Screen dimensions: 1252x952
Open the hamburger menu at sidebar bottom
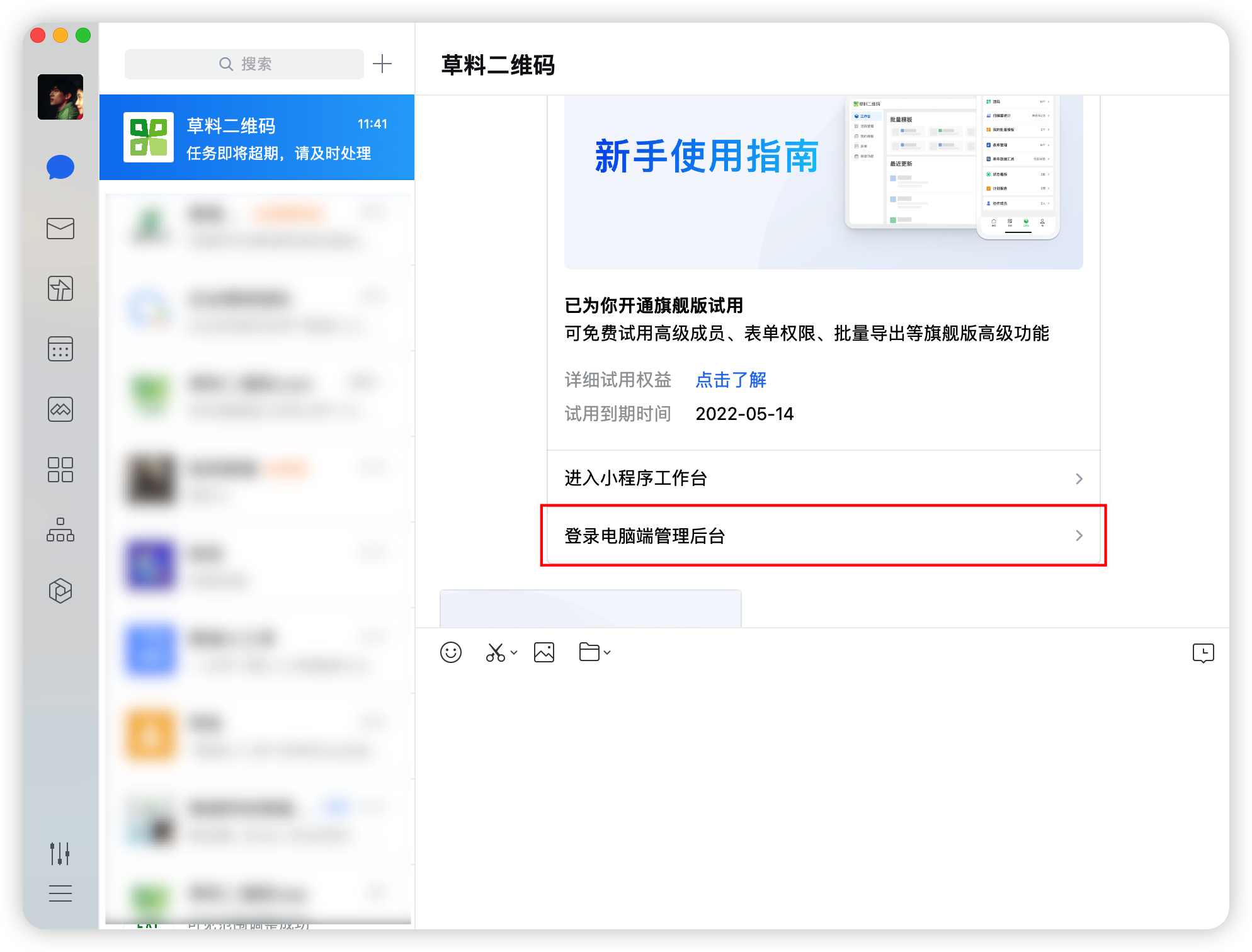60,893
